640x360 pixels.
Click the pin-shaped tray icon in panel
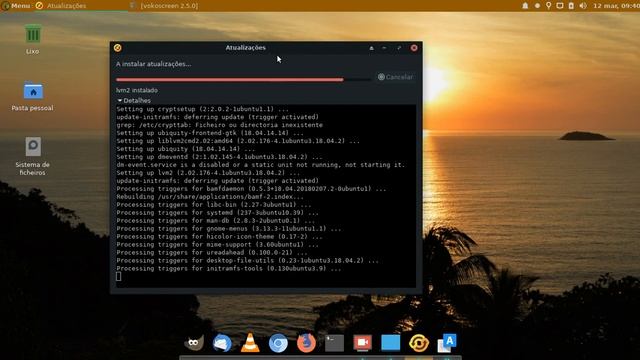point(549,6)
